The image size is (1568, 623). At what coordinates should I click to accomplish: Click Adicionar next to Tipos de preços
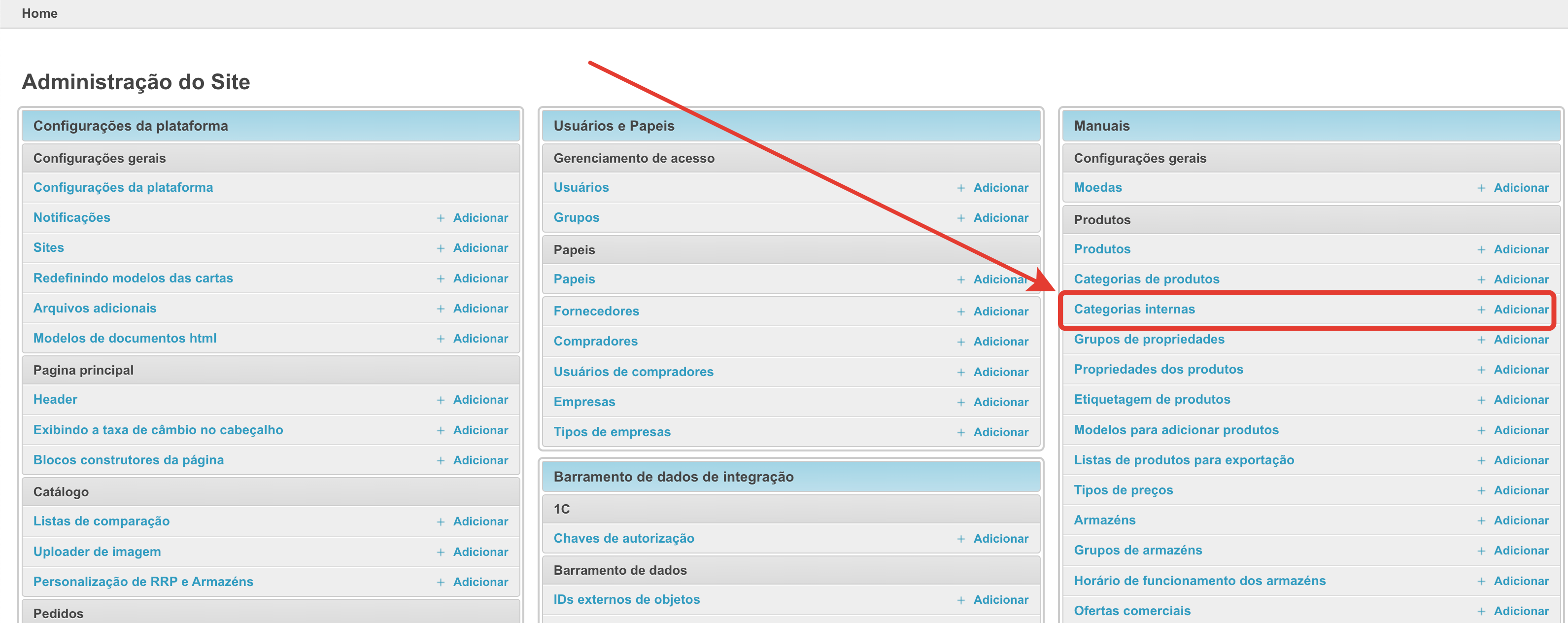click(x=1521, y=490)
